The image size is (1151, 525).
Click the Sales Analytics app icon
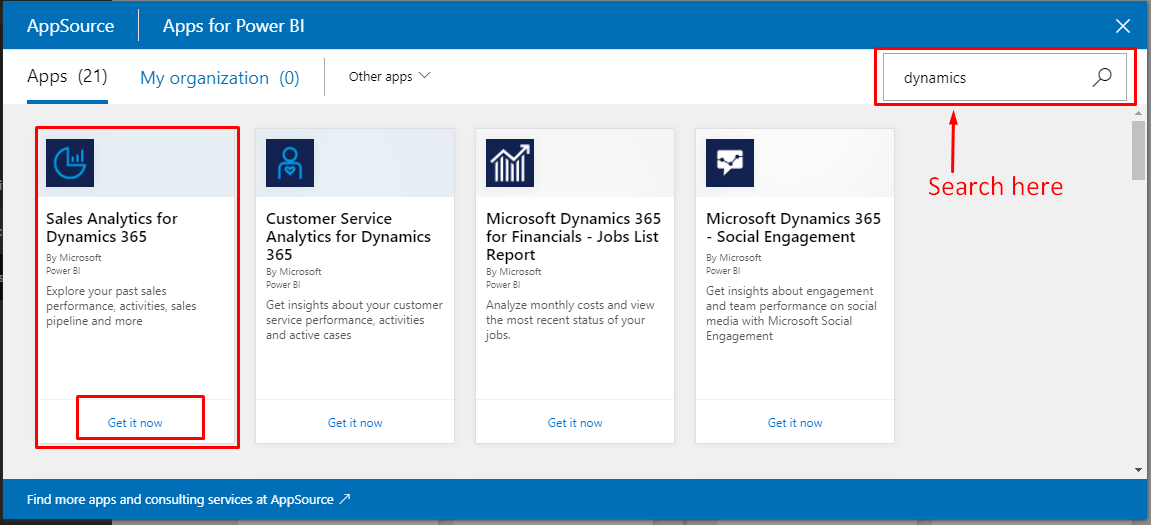pos(70,163)
